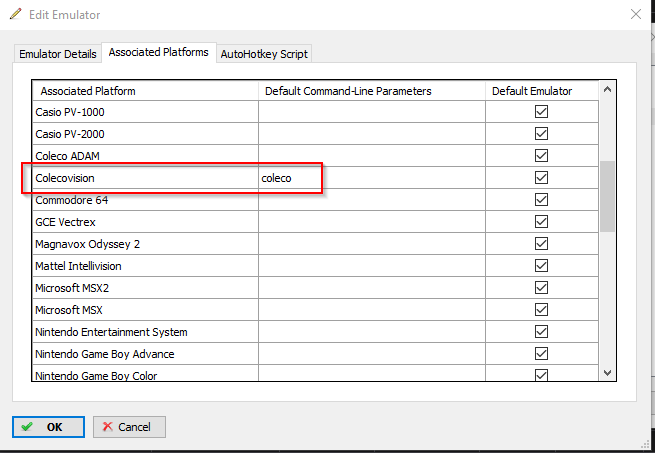Screen dimensions: 655x453
Task: Select the Magnavox Odyssey 2 platform cell
Action: (x=145, y=244)
